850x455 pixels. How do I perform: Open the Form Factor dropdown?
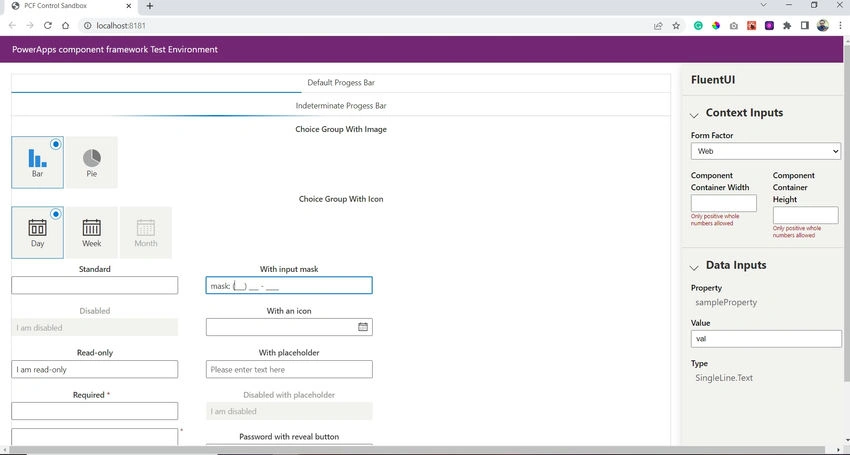[765, 151]
